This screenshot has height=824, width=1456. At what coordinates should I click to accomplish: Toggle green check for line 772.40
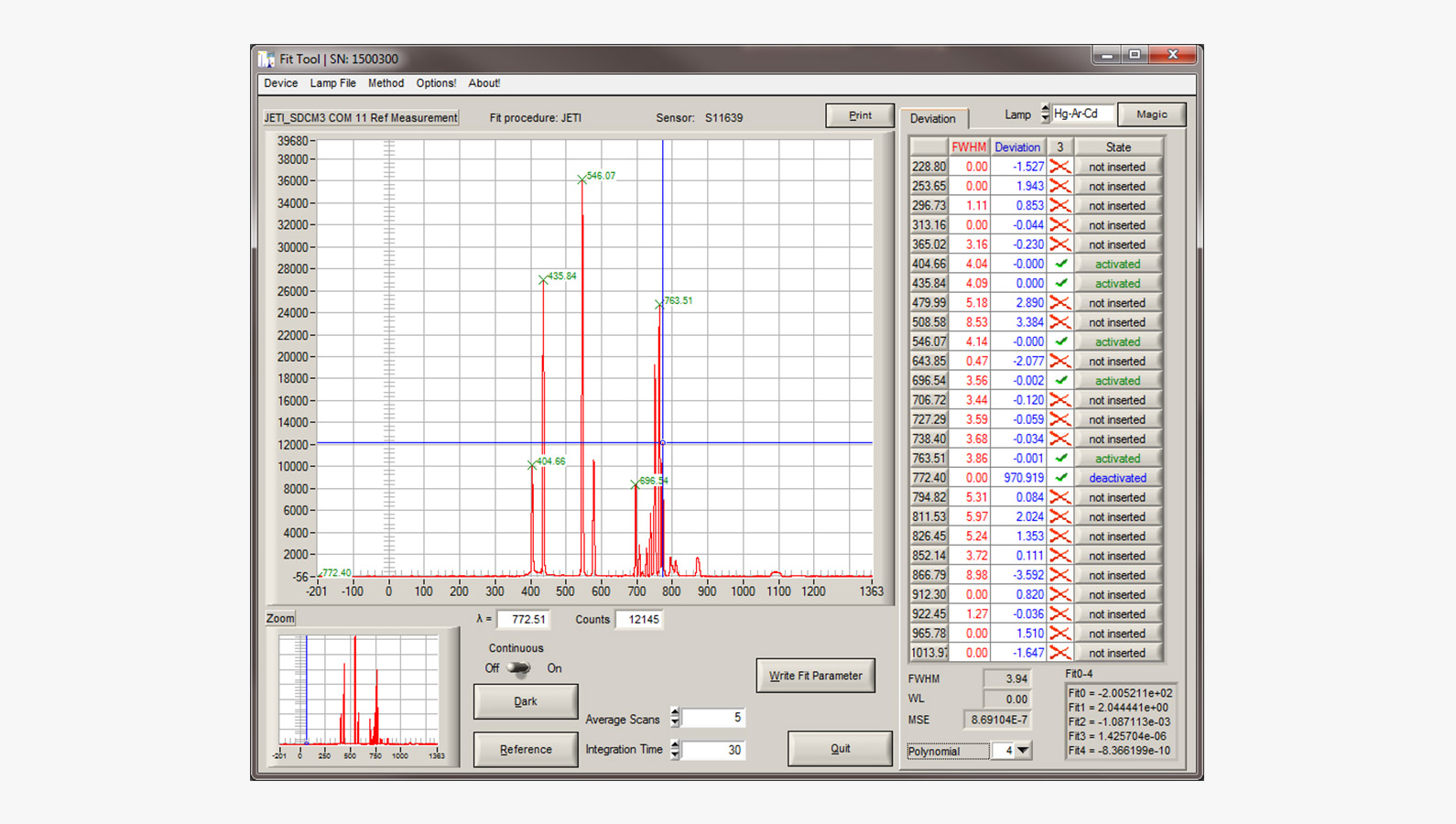pyautogui.click(x=1060, y=478)
